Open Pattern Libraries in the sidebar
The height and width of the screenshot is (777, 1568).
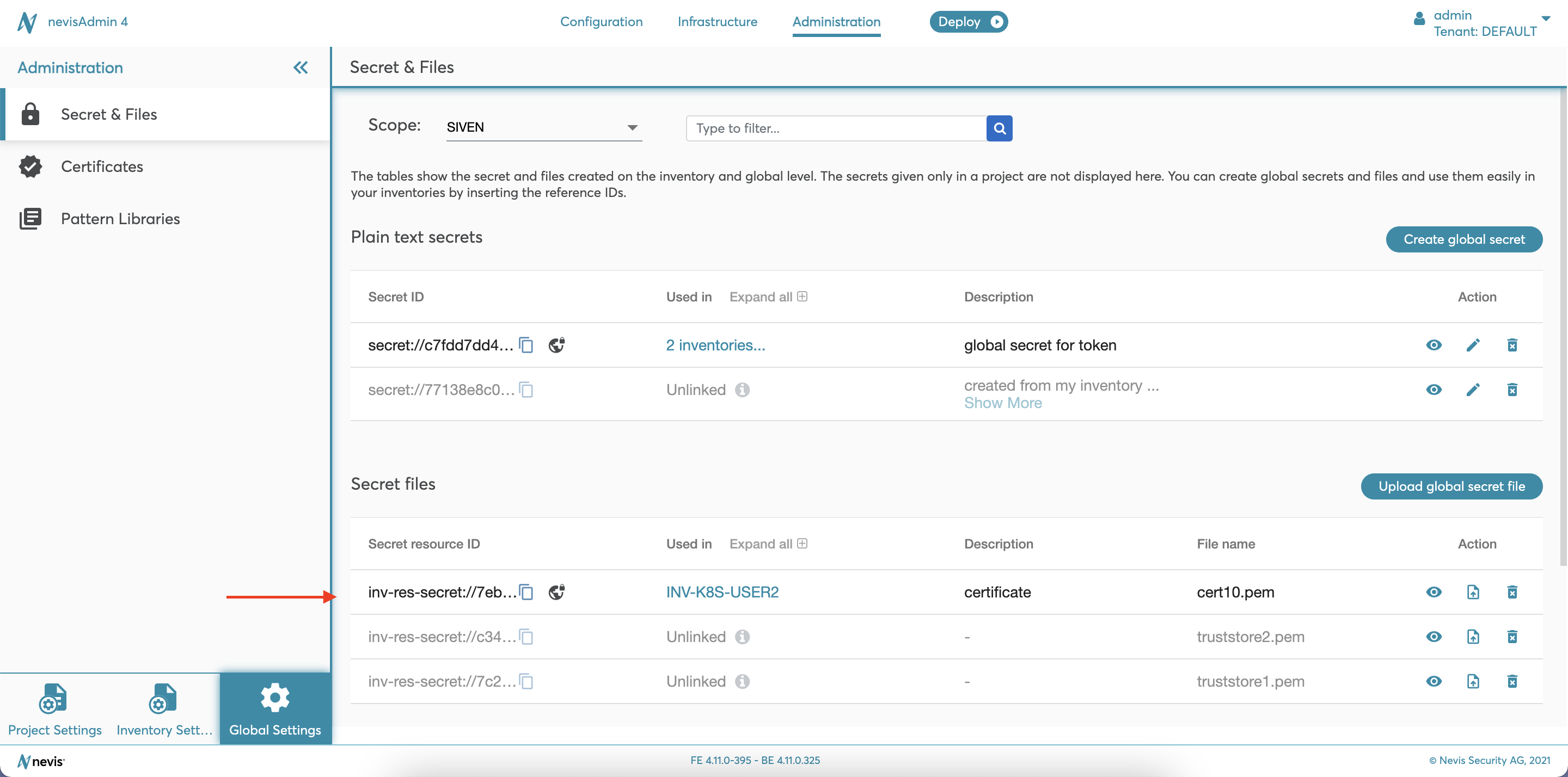pyautogui.click(x=166, y=219)
